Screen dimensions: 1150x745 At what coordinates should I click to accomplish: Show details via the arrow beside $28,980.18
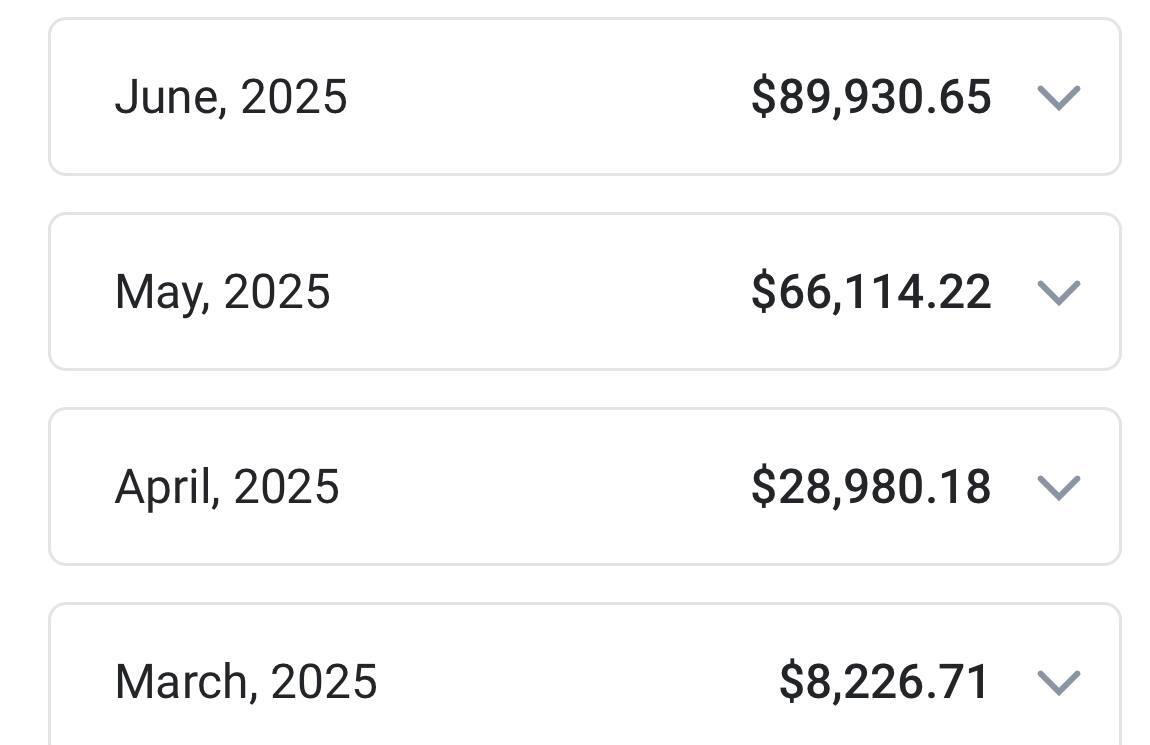1059,487
